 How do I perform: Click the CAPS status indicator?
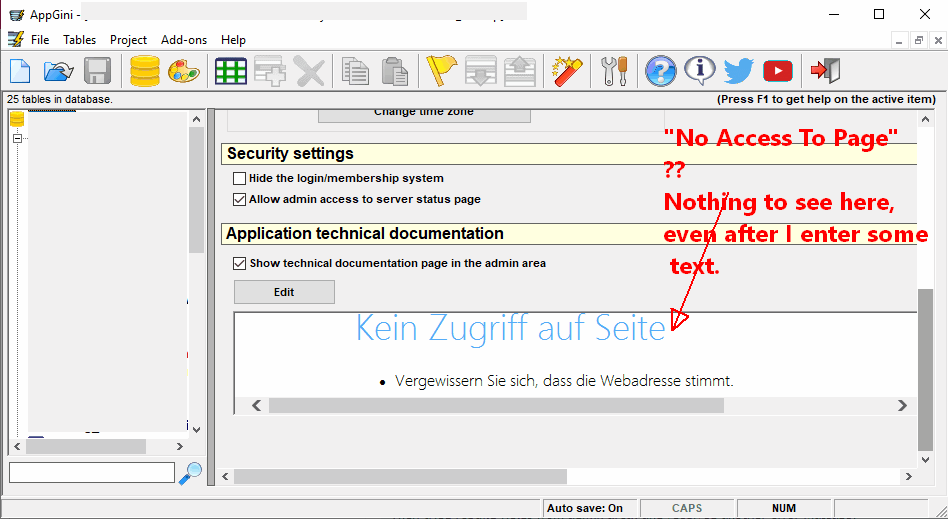(687, 508)
